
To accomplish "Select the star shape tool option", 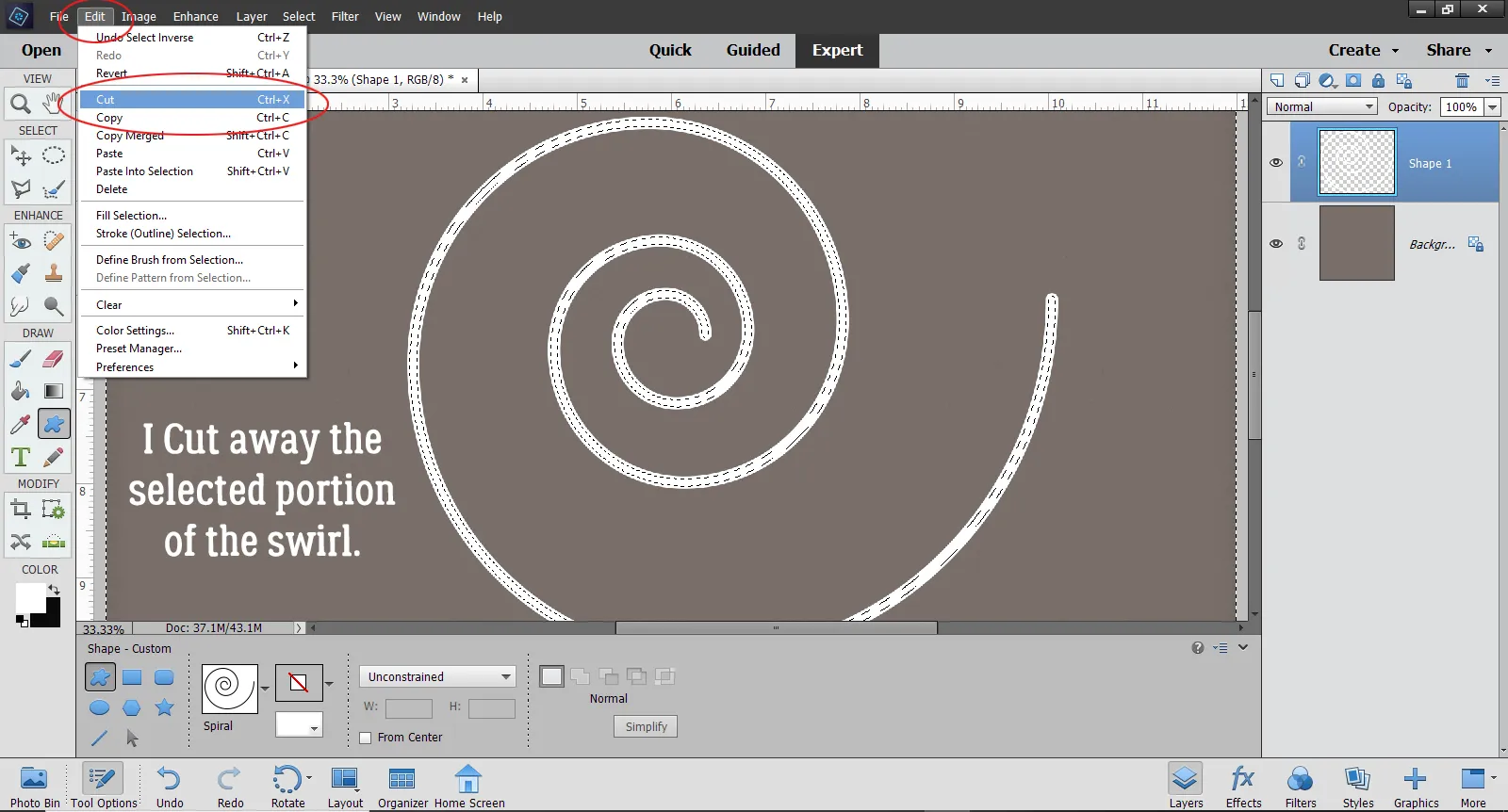I will (x=164, y=707).
